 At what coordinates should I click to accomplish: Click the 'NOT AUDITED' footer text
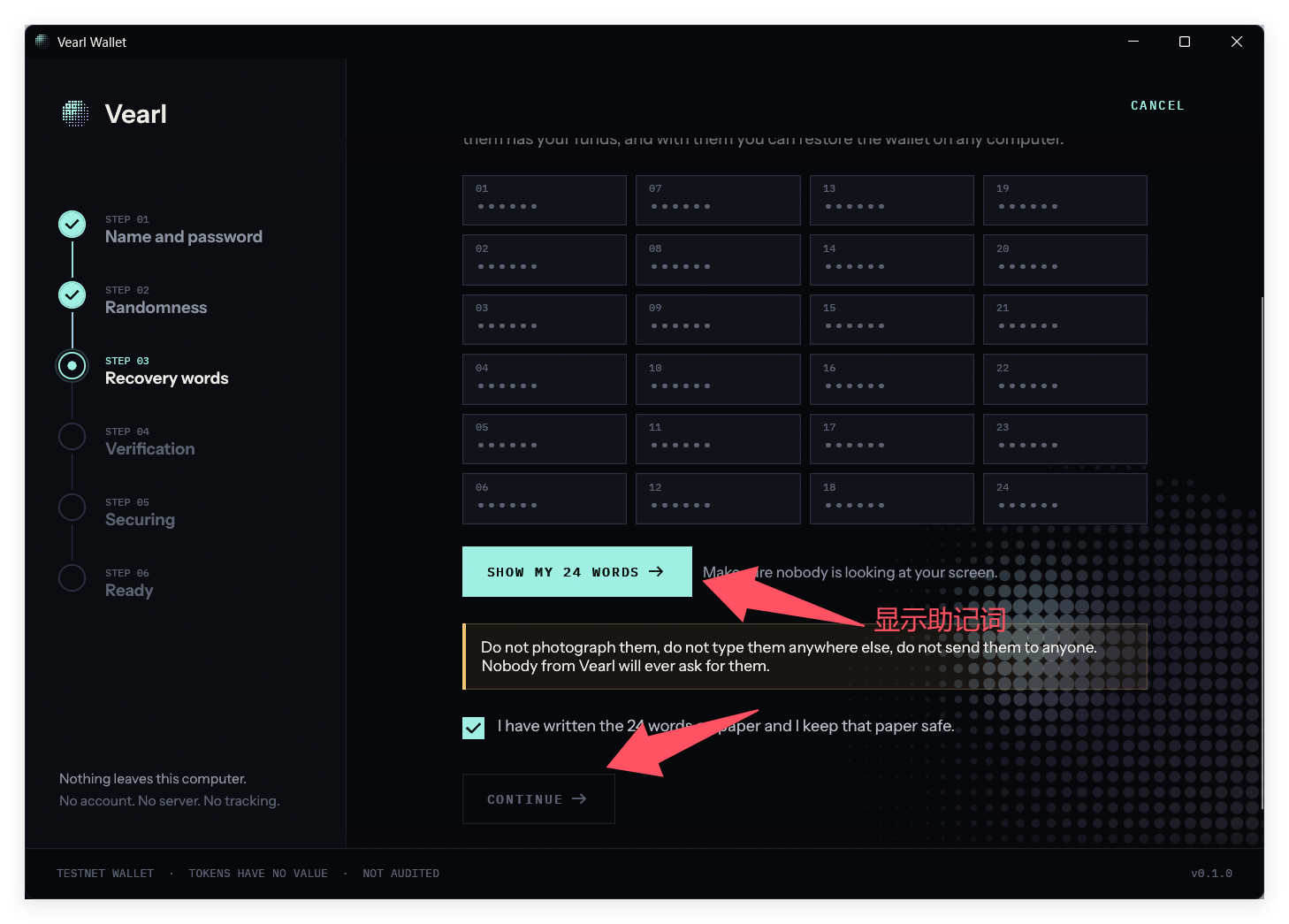coord(400,874)
